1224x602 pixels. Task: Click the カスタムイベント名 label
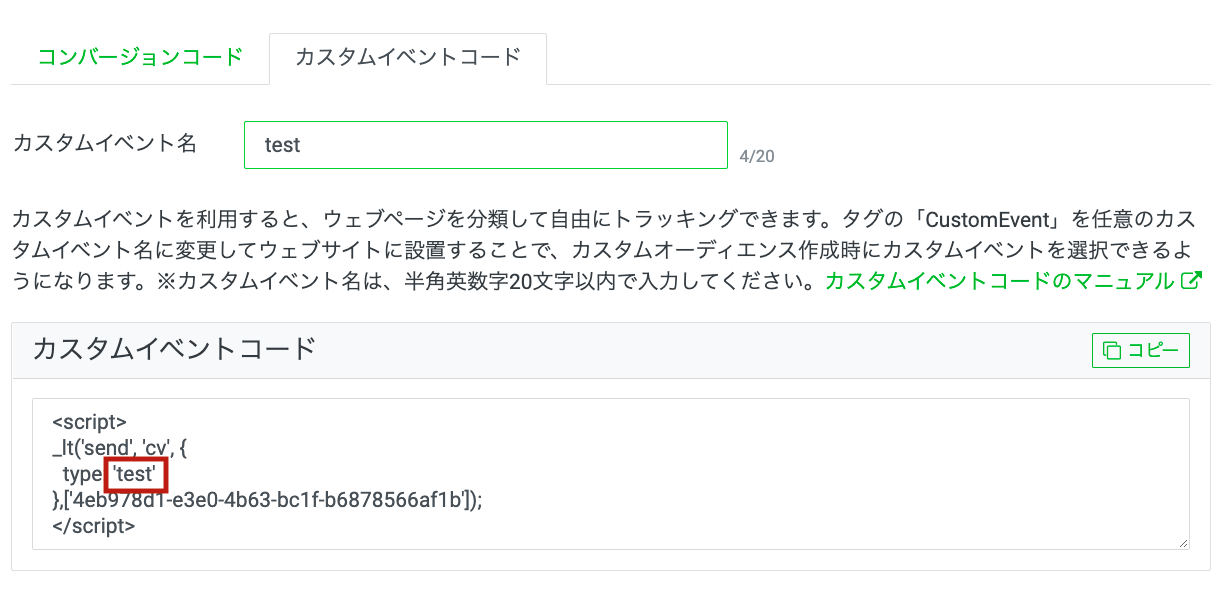click(105, 143)
